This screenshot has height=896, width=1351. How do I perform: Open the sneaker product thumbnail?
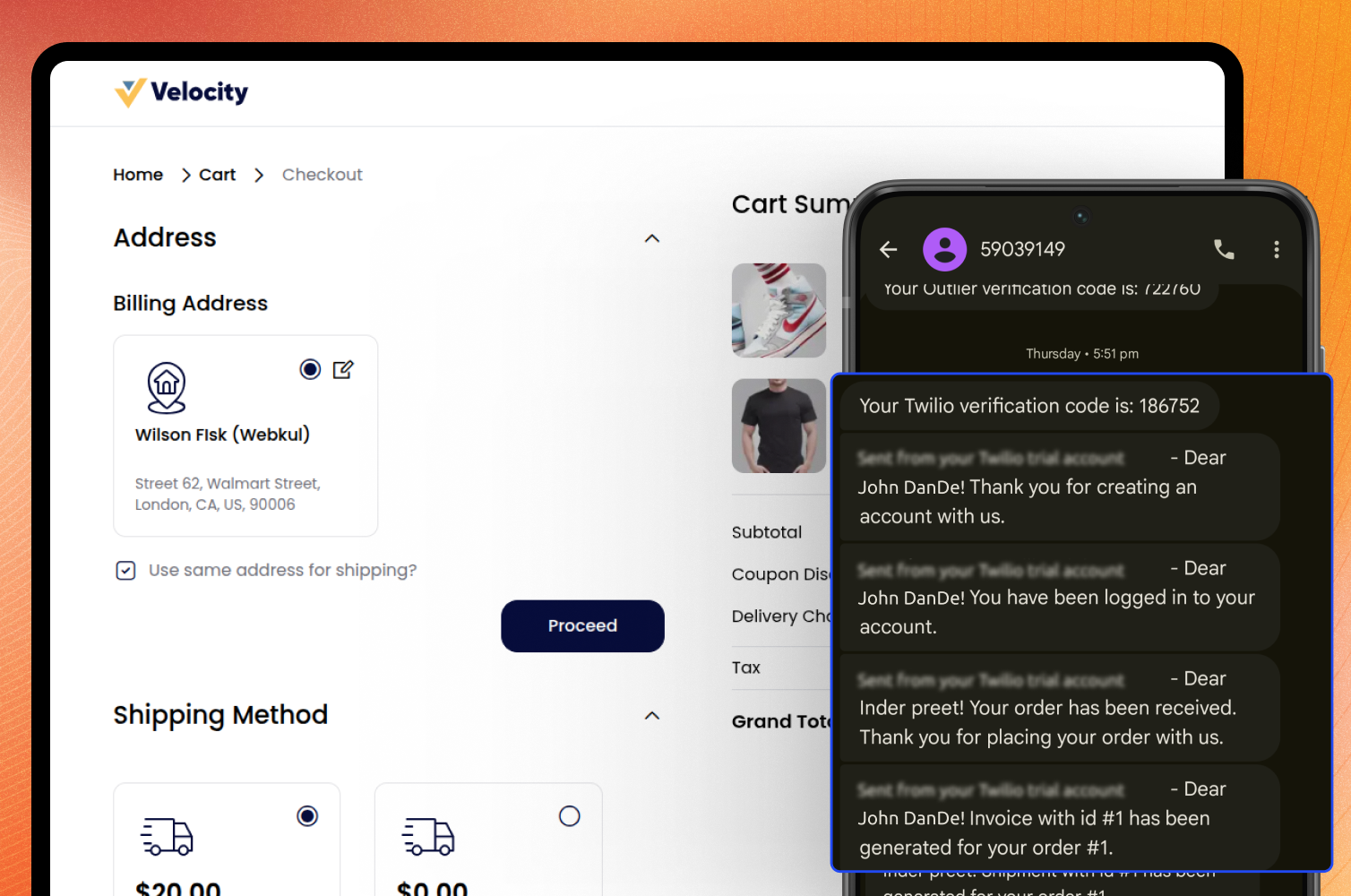click(779, 310)
